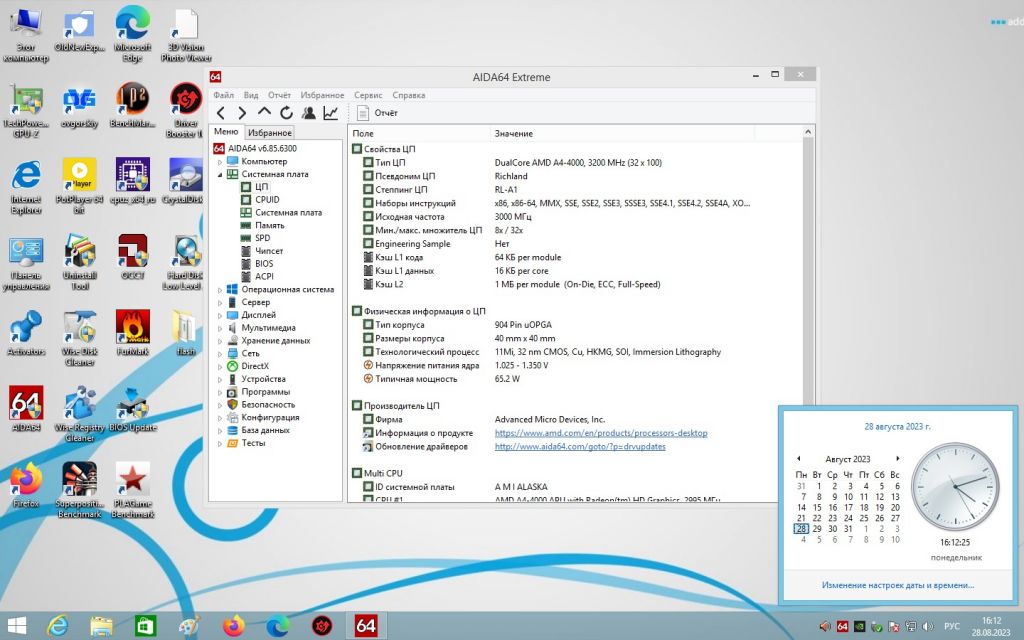This screenshot has height=640, width=1024.
Task: Open the AMD processors-desktop product link
Action: [601, 433]
